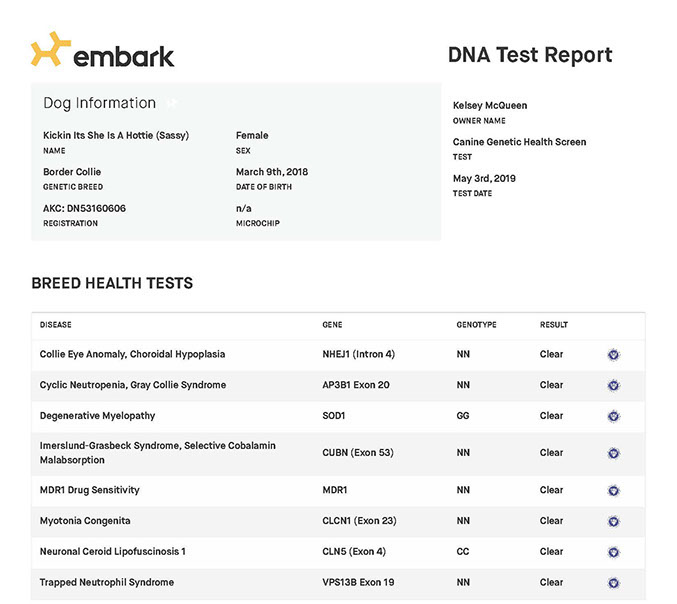Click the DISEASE column header
Image resolution: width=677 pixels, height=604 pixels.
coord(56,325)
